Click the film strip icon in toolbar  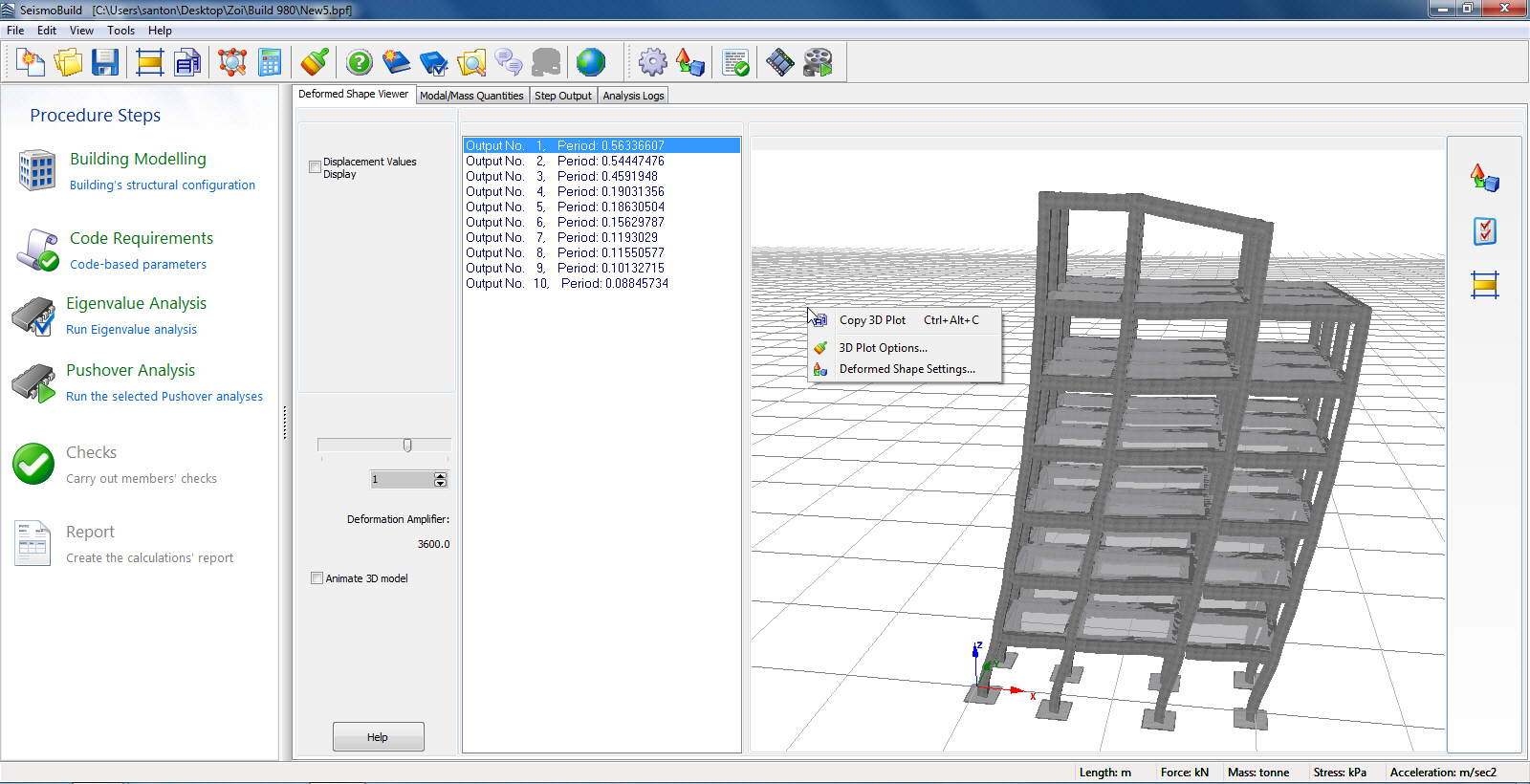pyautogui.click(x=779, y=63)
